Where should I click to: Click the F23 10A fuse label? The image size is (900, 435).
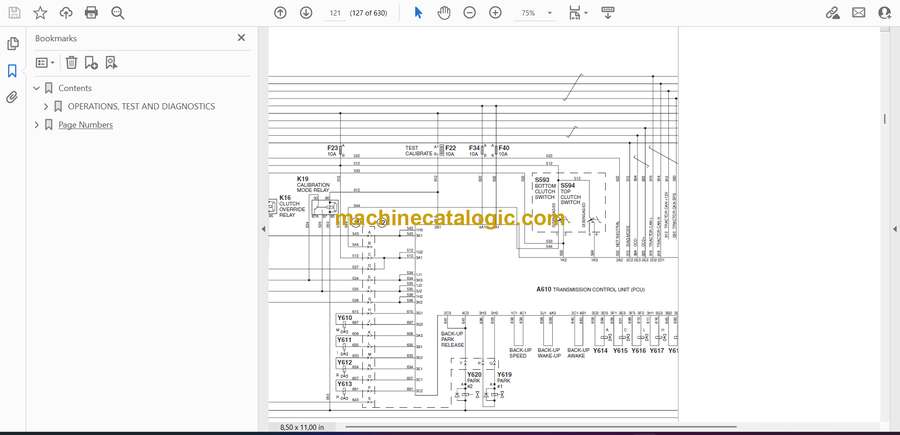click(335, 151)
